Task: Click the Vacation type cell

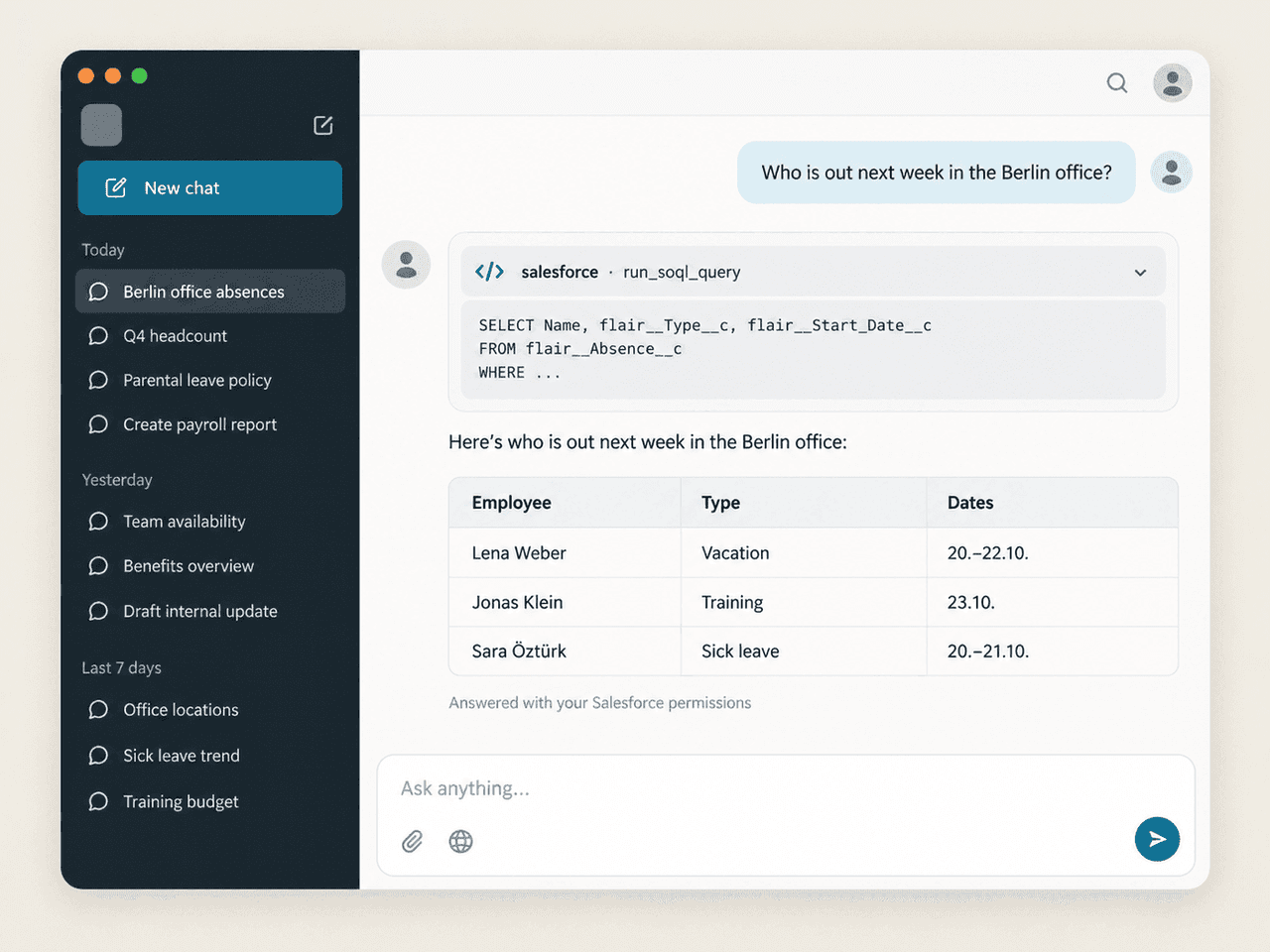Action: (804, 553)
